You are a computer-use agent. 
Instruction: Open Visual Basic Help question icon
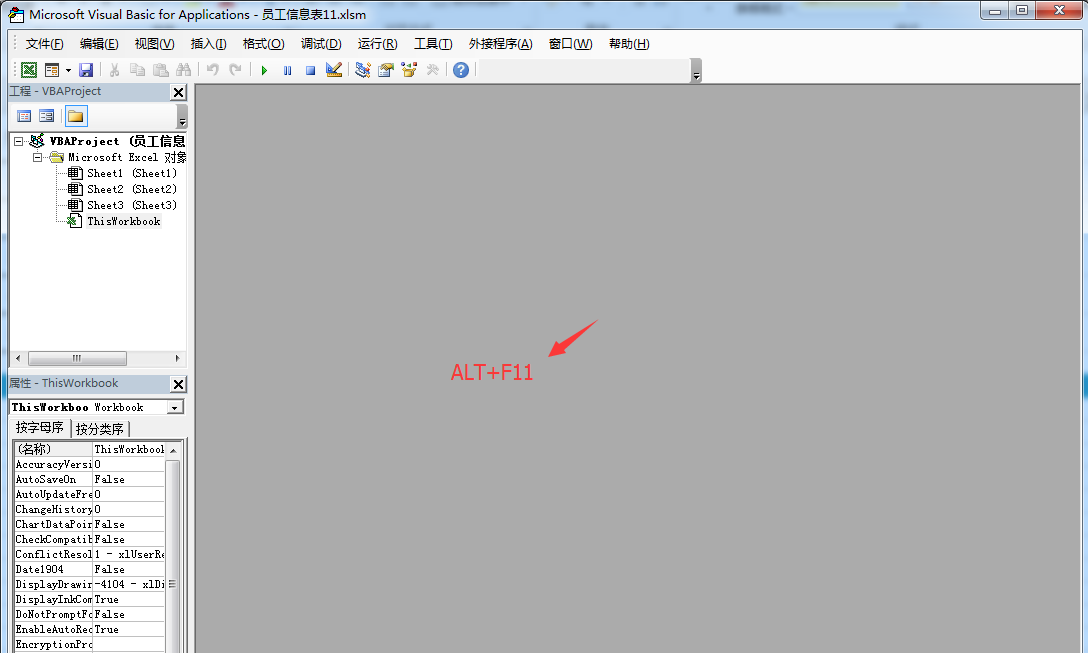[461, 70]
